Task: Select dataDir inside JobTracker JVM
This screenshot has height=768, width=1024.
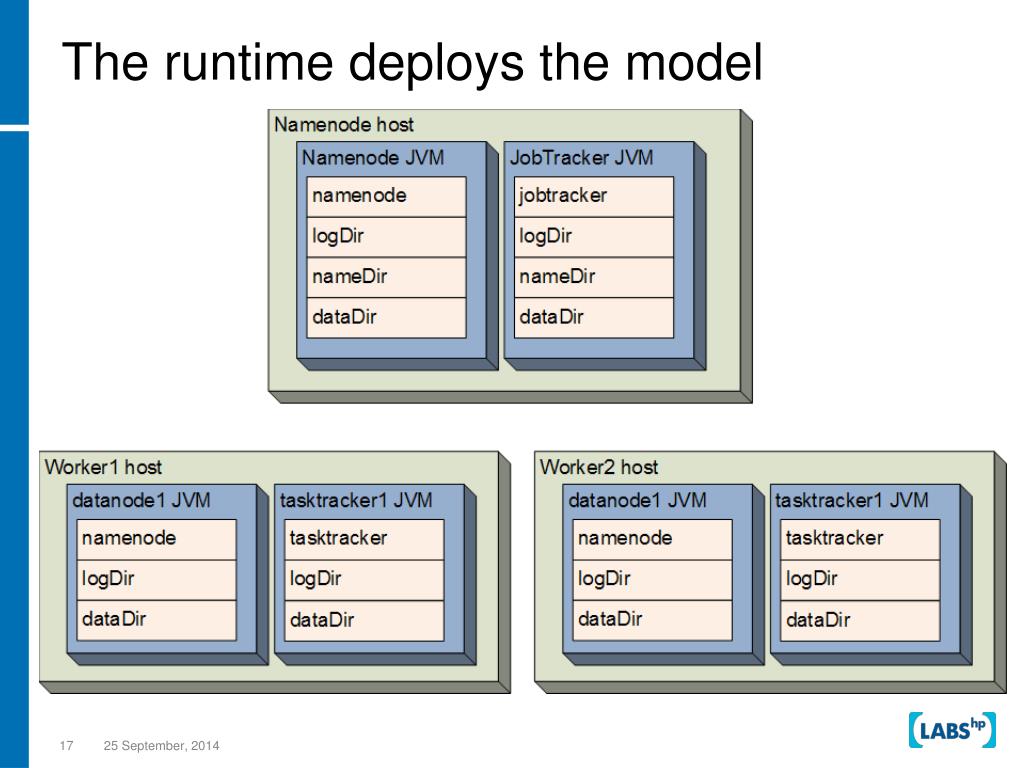Action: coord(594,318)
